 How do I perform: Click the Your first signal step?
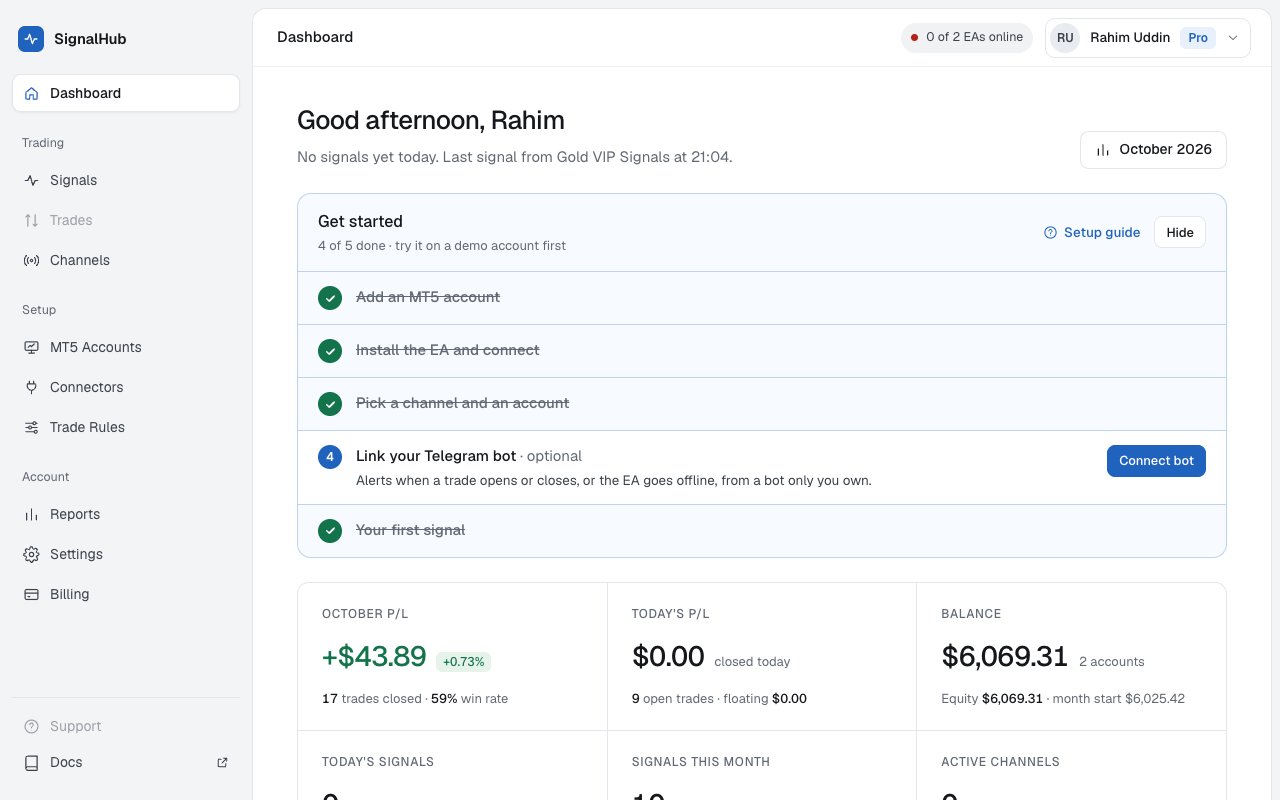click(x=762, y=531)
